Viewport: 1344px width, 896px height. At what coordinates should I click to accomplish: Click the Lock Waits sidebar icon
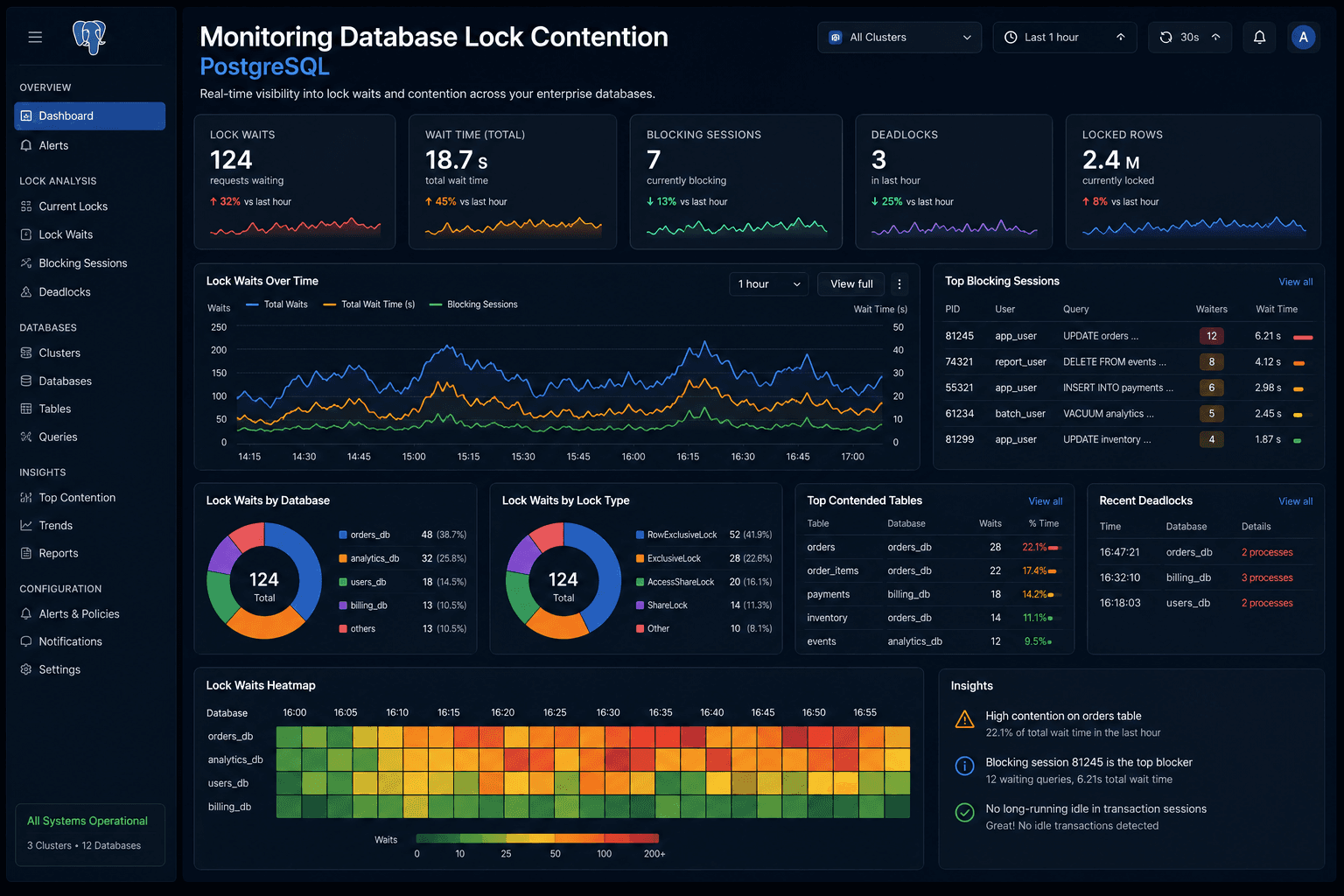(x=26, y=234)
